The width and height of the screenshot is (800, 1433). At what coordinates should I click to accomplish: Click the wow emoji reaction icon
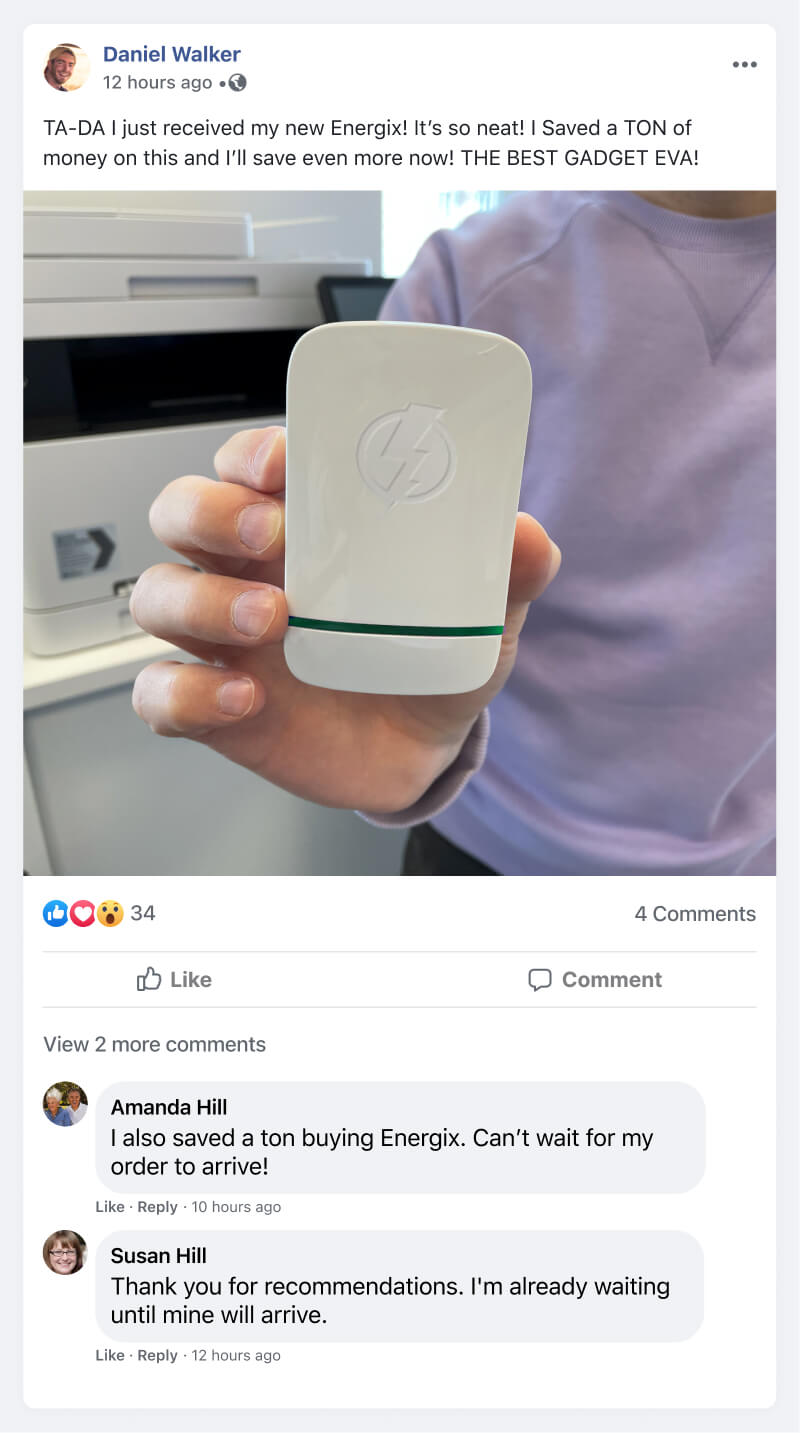pyautogui.click(x=109, y=913)
